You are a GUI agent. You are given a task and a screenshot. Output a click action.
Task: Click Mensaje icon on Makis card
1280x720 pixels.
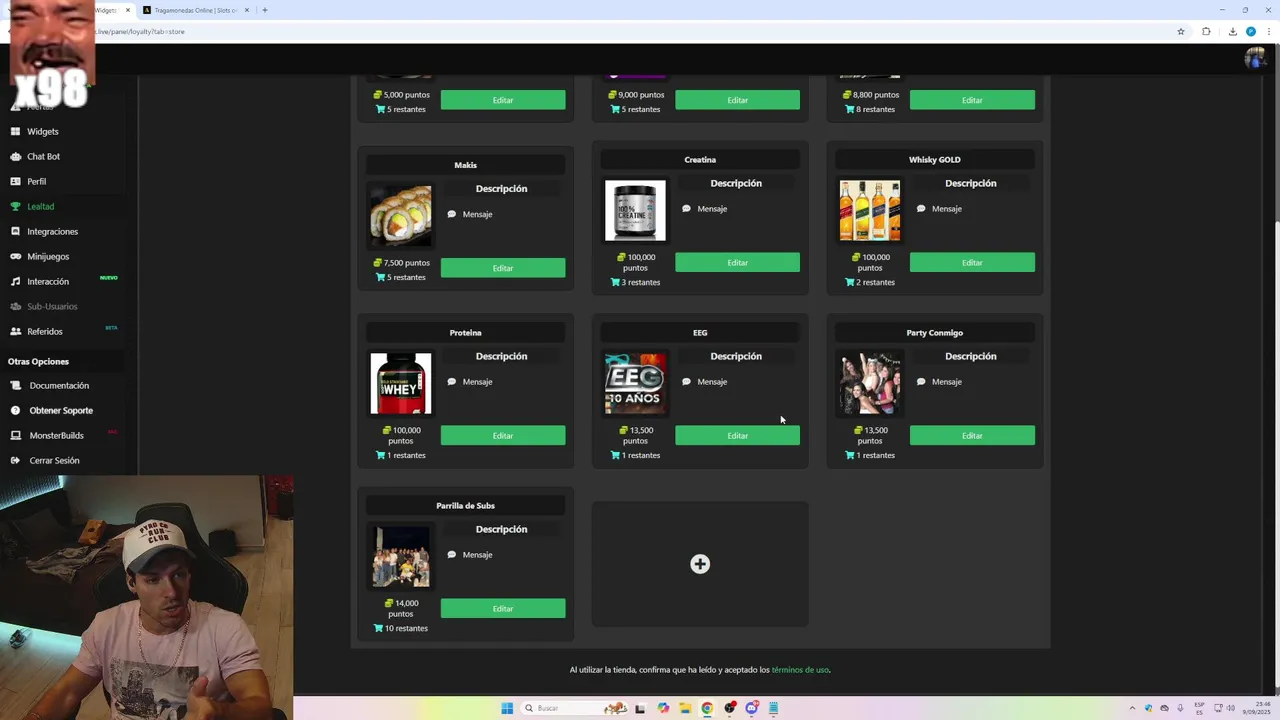tap(452, 214)
